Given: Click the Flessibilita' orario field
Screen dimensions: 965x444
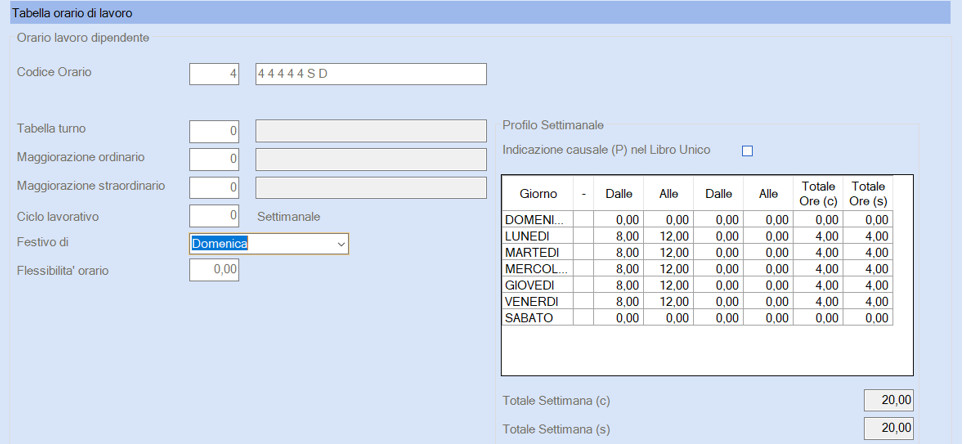Looking at the screenshot, I should pos(214,270).
